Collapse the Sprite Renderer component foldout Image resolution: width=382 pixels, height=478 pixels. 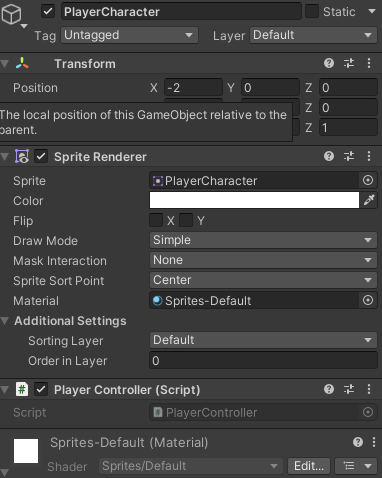pyautogui.click(x=5, y=157)
